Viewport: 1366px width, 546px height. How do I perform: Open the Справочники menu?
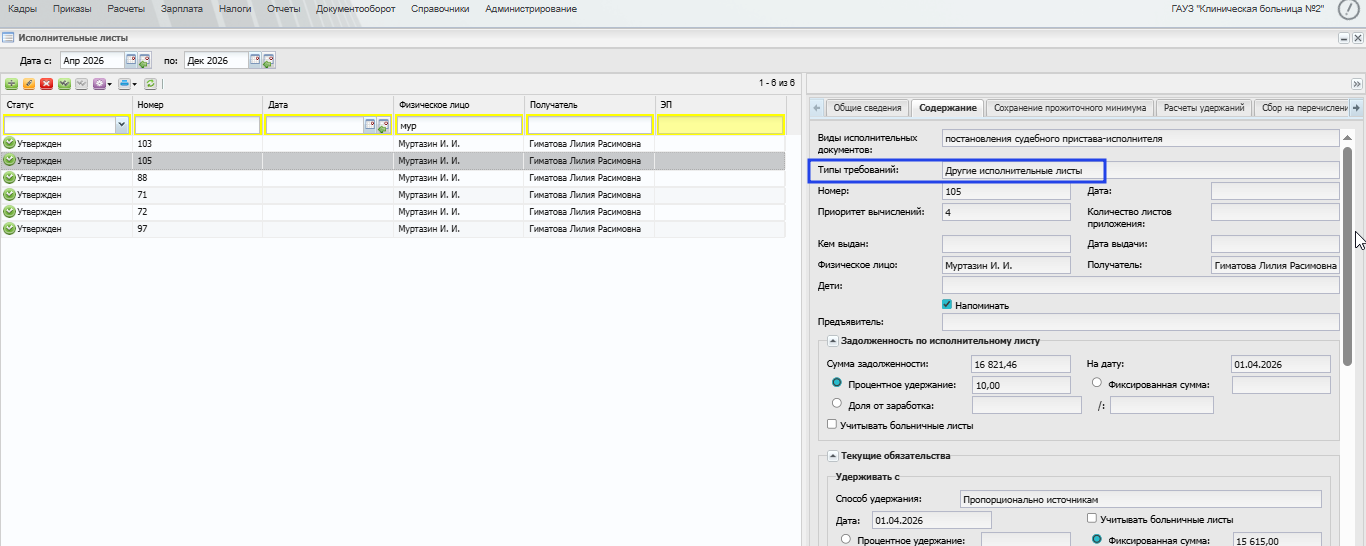[440, 9]
